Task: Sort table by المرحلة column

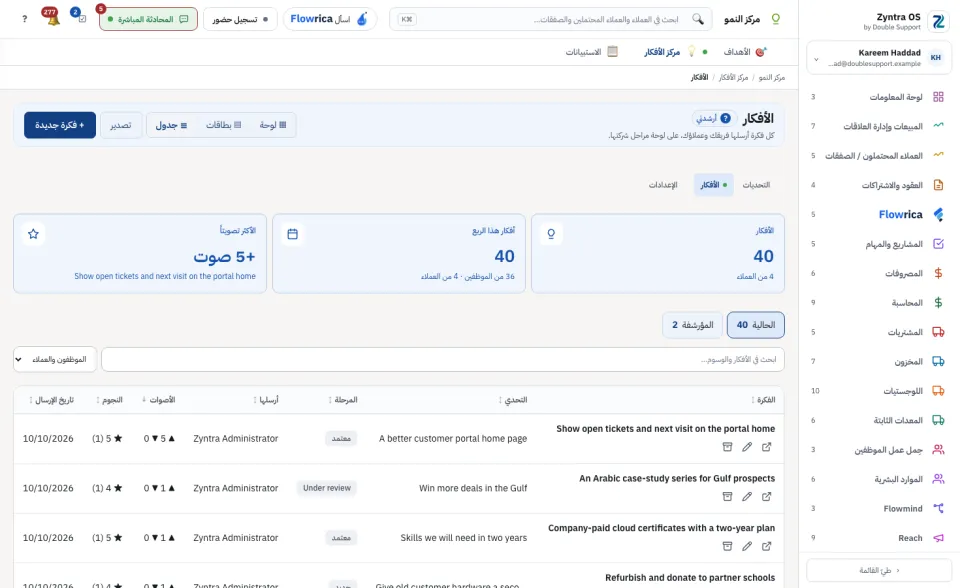Action: pos(343,400)
